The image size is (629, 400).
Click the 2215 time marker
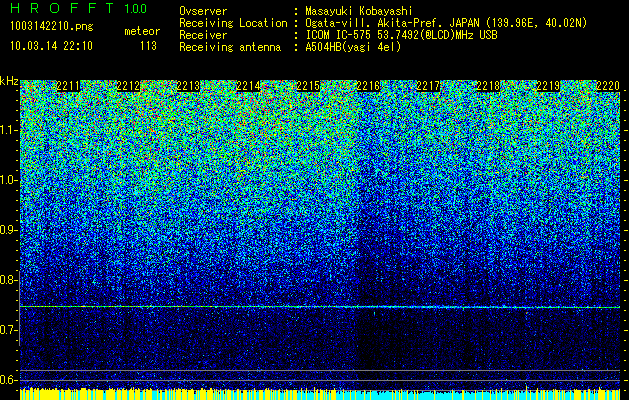point(308,86)
